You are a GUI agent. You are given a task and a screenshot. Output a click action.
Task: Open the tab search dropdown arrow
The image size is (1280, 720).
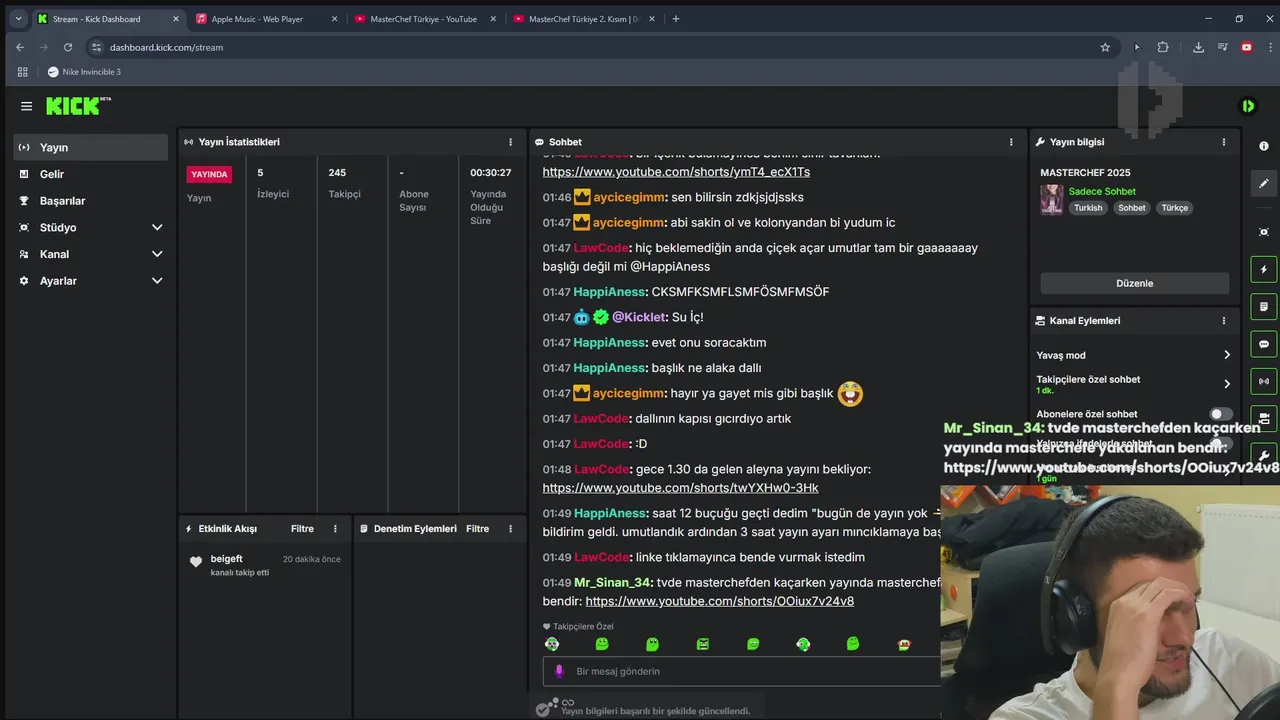tap(18, 19)
